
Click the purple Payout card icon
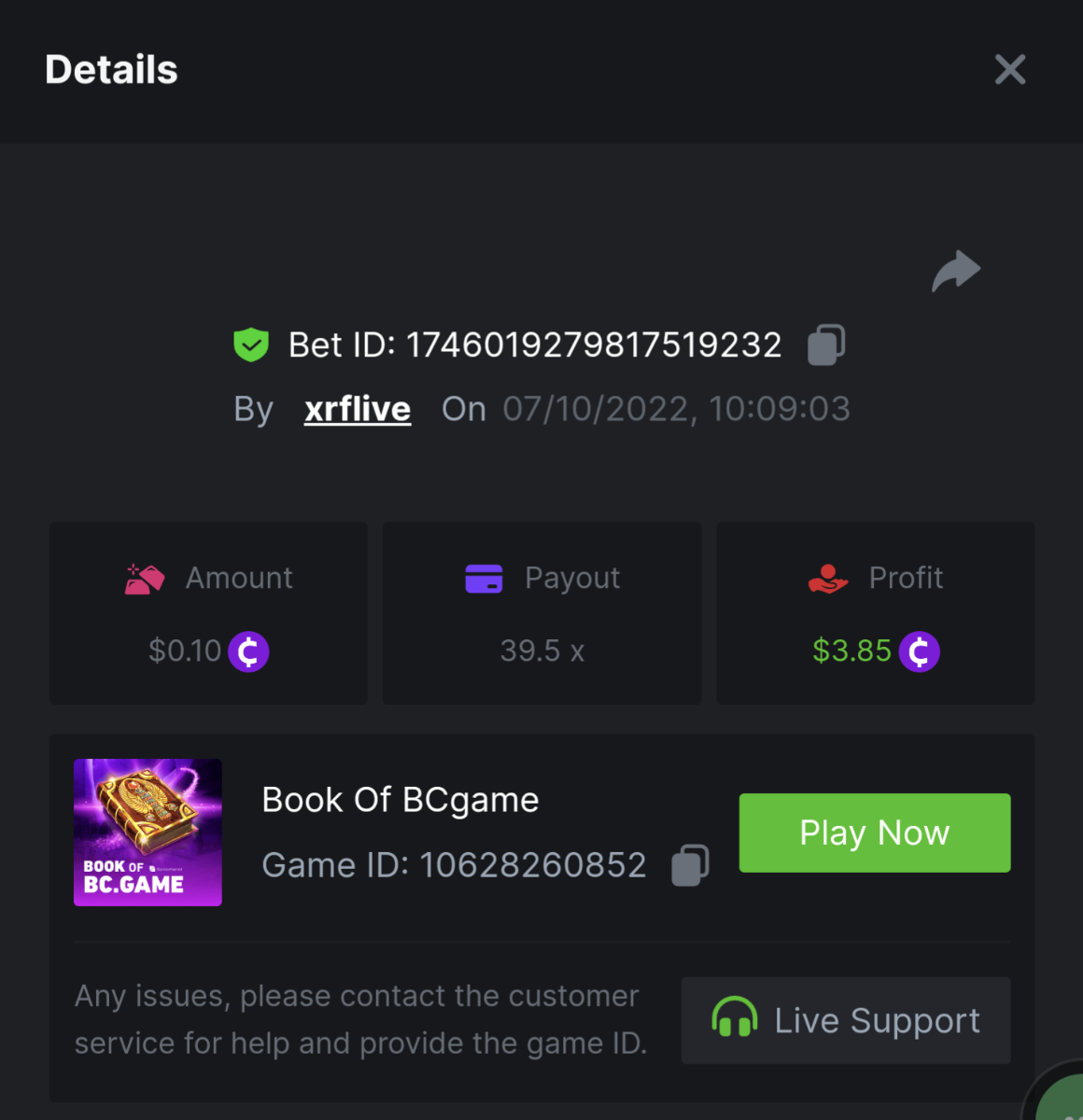[x=484, y=579]
